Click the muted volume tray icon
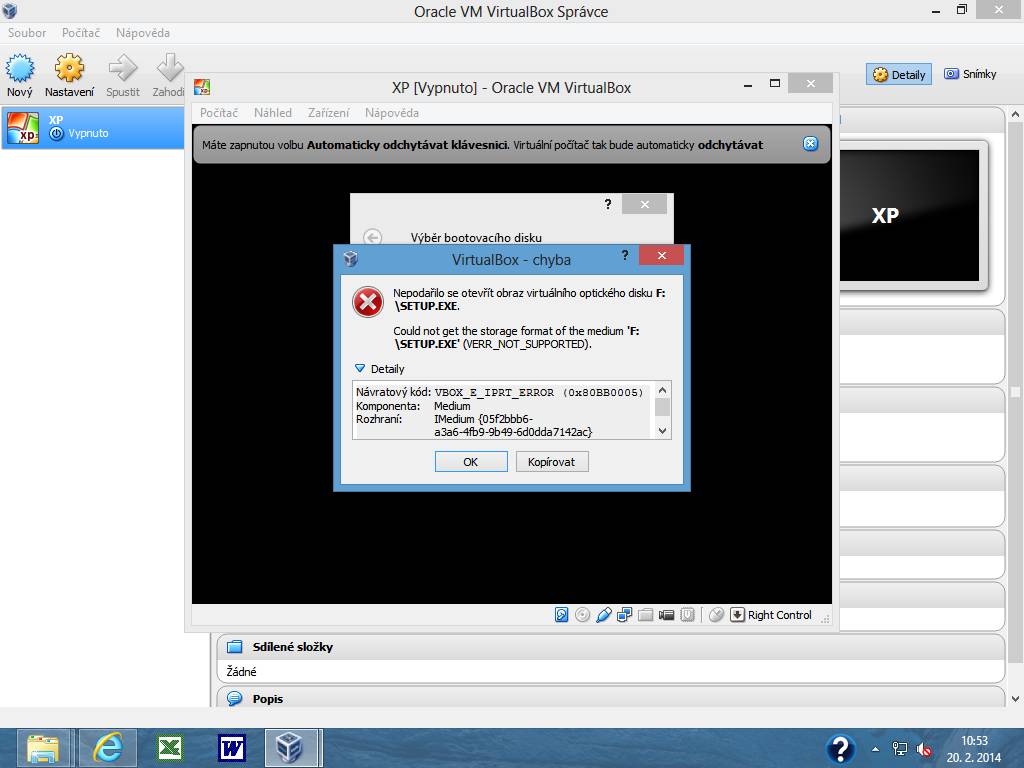This screenshot has width=1024, height=768. pyautogui.click(x=924, y=749)
